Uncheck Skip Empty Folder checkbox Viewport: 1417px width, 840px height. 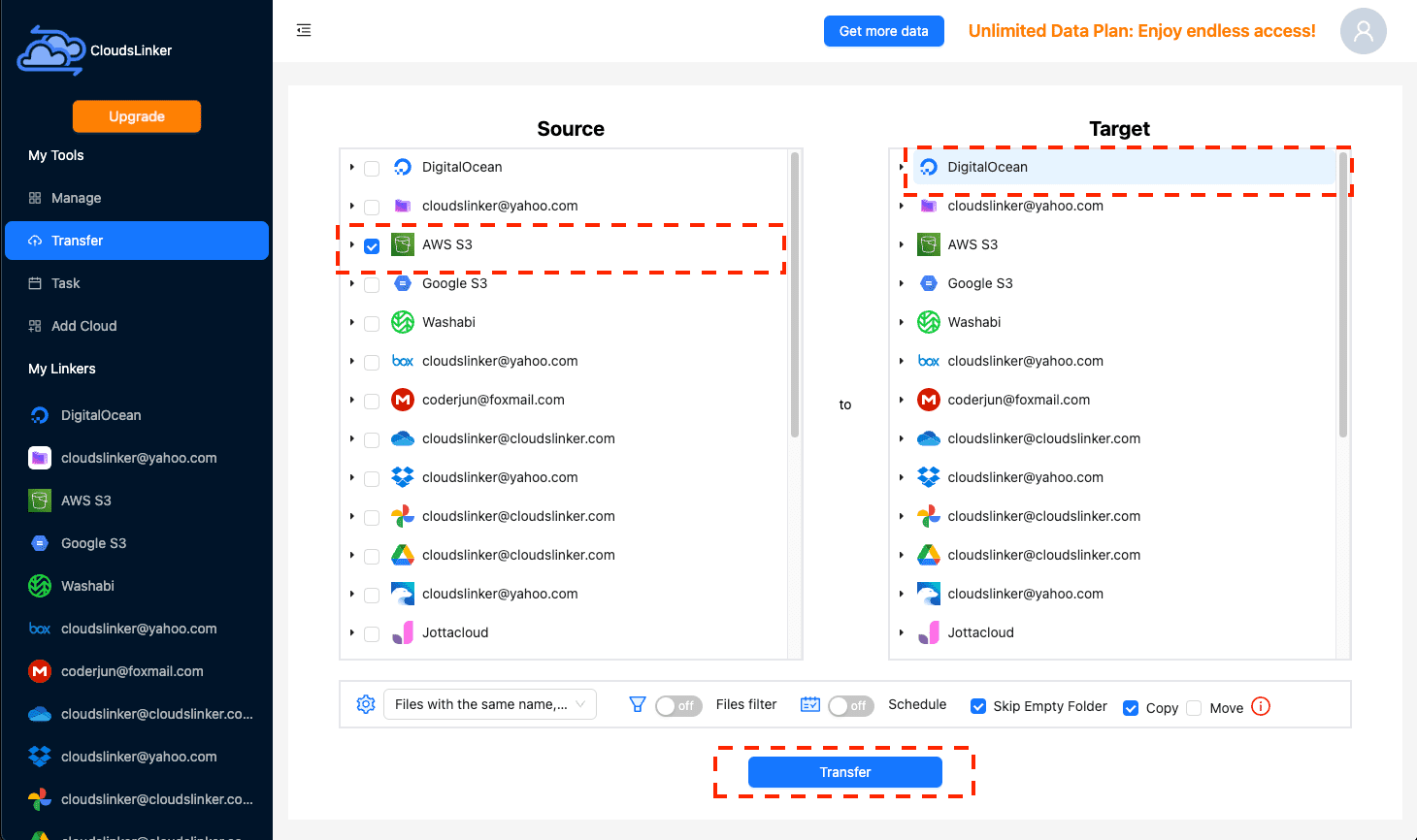(978, 706)
